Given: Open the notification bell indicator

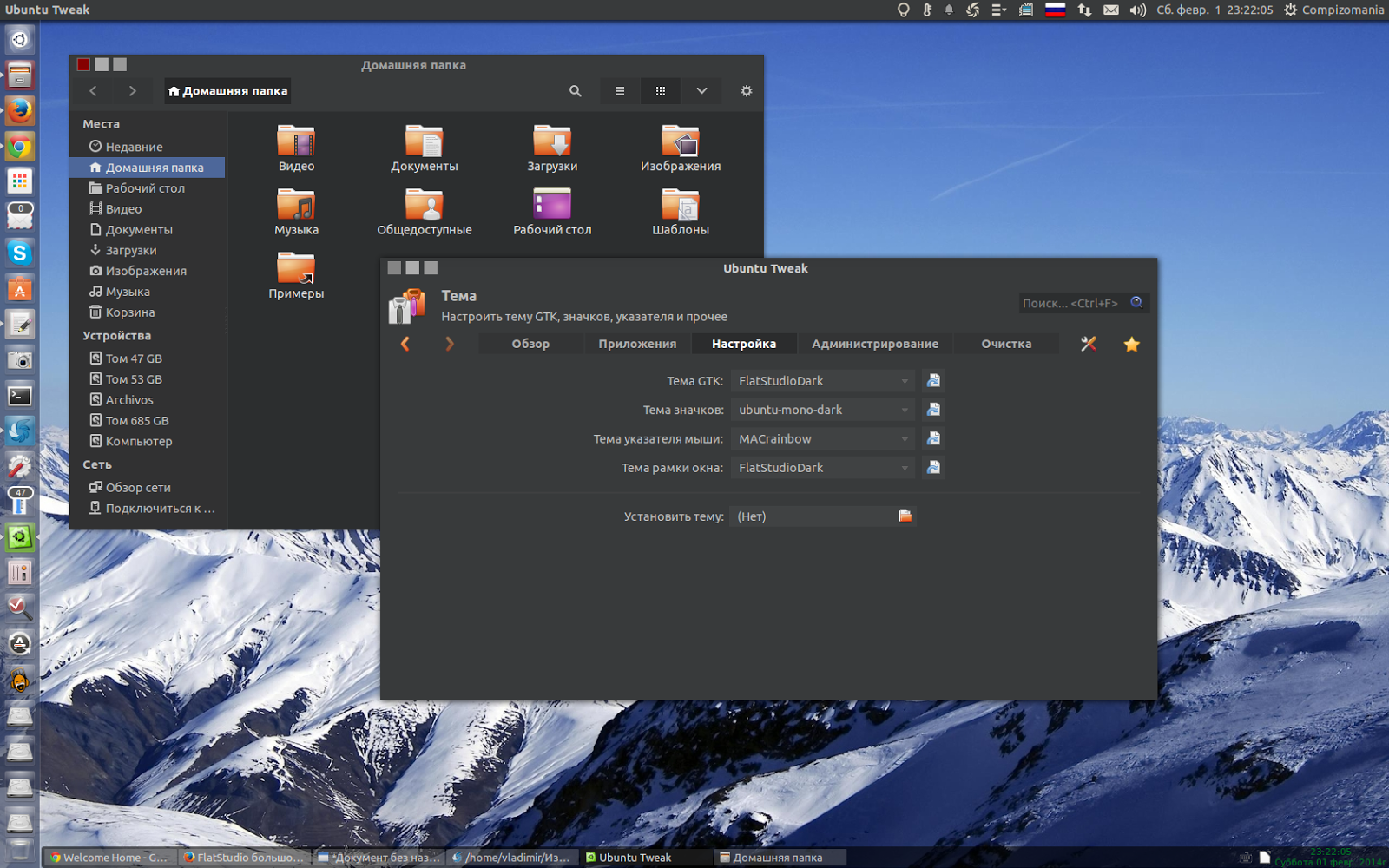Looking at the screenshot, I should pyautogui.click(x=949, y=10).
